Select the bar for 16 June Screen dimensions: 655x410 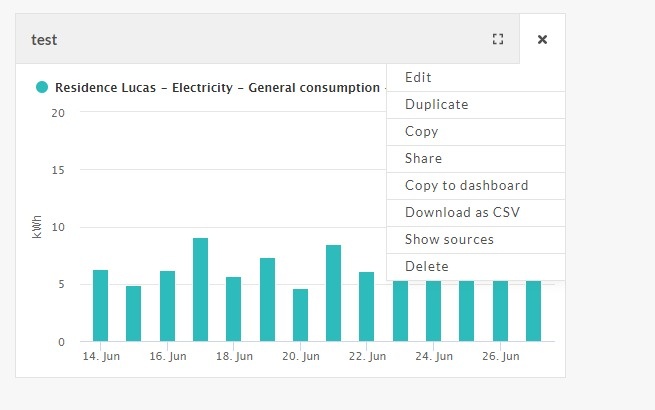click(x=167, y=306)
